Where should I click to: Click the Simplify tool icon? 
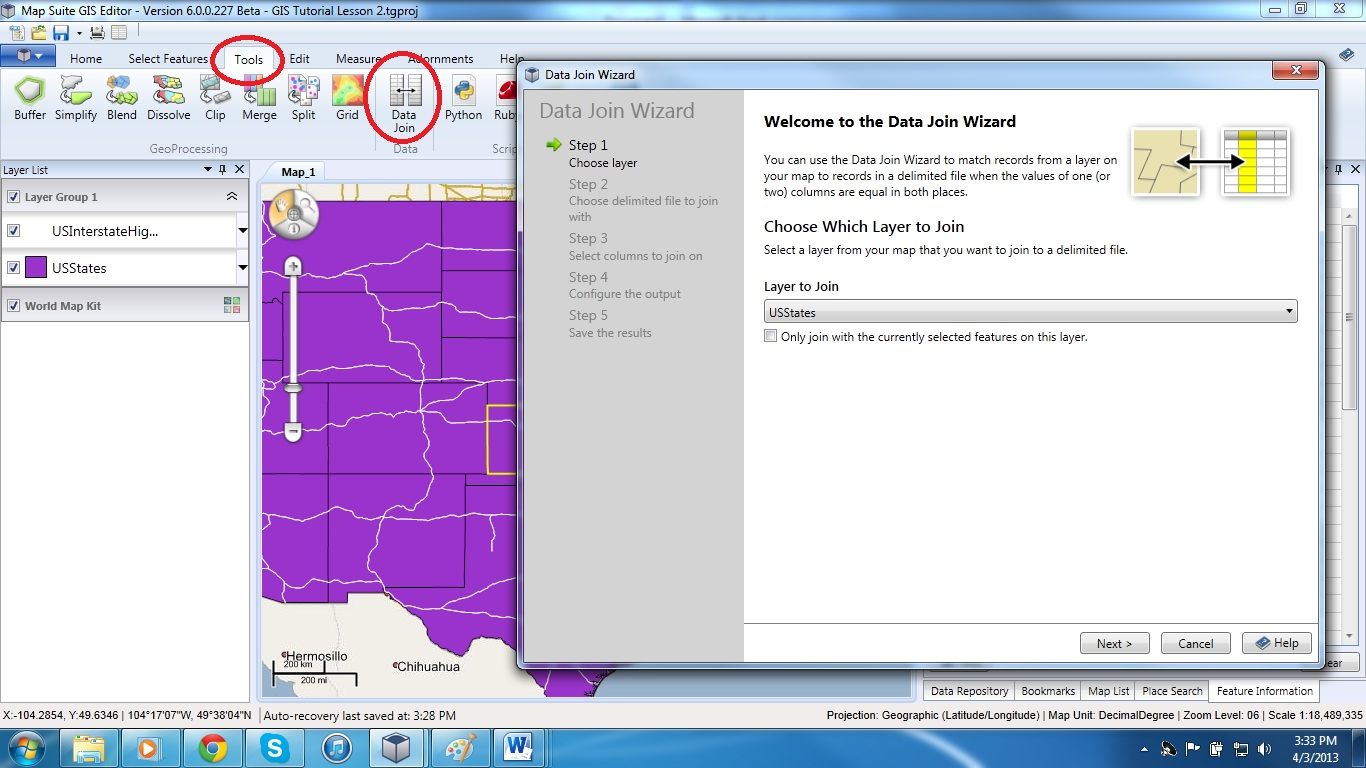[76, 98]
